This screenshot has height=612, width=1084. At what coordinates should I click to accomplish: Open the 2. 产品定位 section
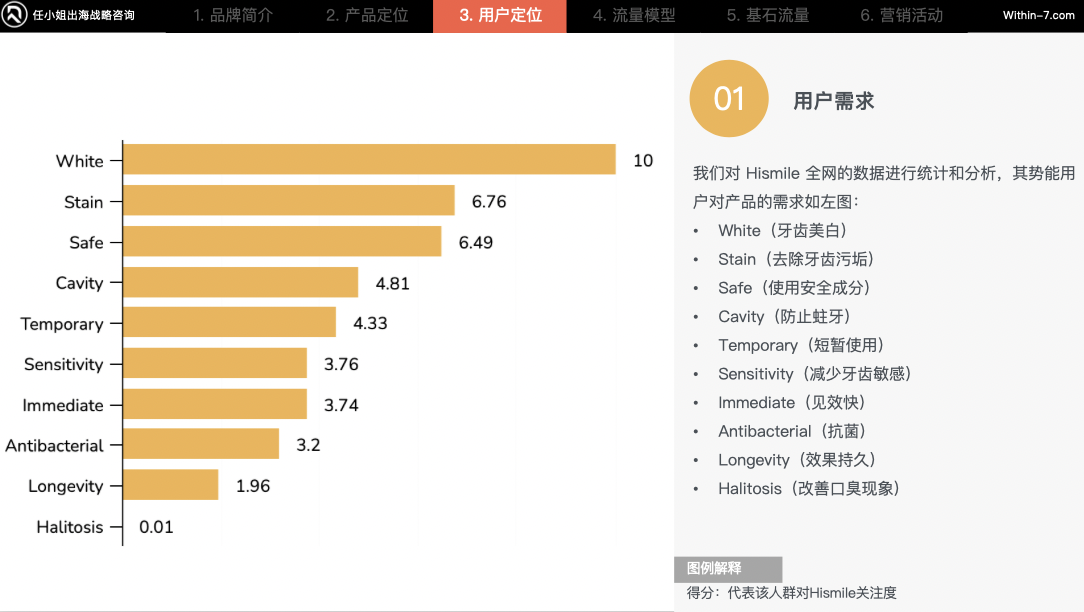pyautogui.click(x=366, y=16)
